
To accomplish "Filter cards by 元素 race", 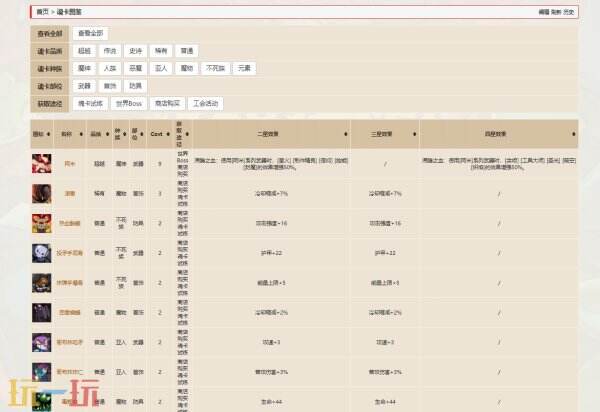I will 244,68.
